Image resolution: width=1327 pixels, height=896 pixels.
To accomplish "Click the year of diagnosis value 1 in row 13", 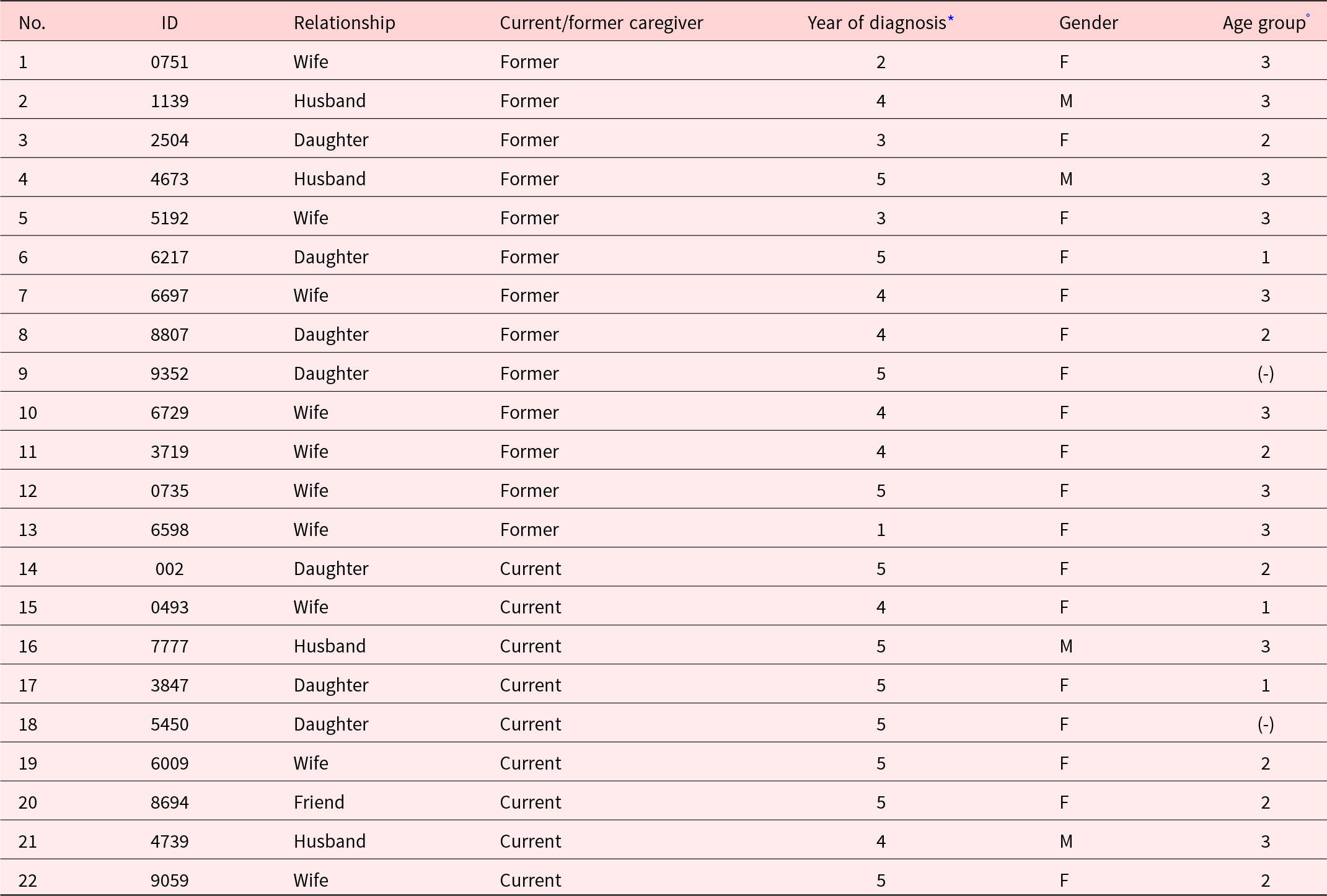I will [881, 530].
